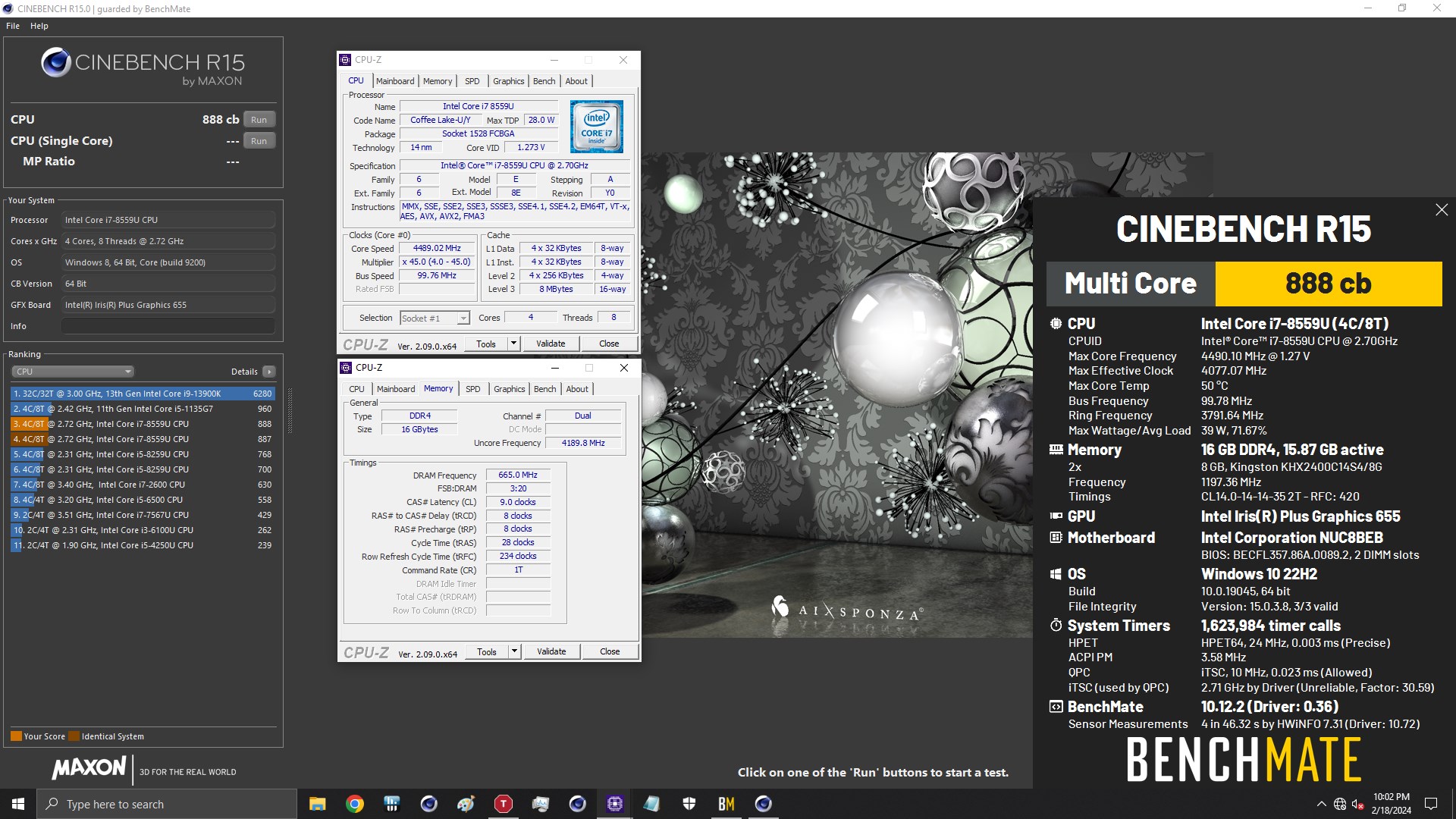This screenshot has height=819, width=1456.
Task: Click the CPU-Z taskbar icon
Action: click(x=614, y=804)
